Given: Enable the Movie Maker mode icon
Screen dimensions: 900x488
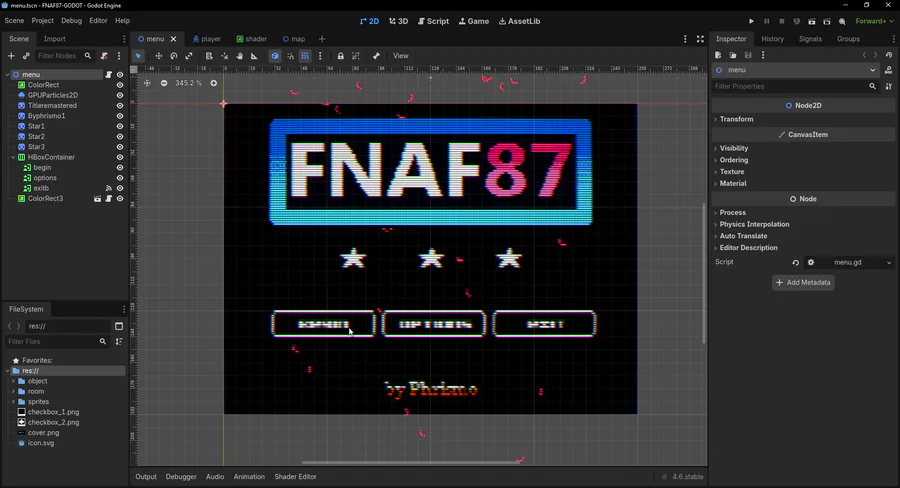Looking at the screenshot, I should click(842, 21).
